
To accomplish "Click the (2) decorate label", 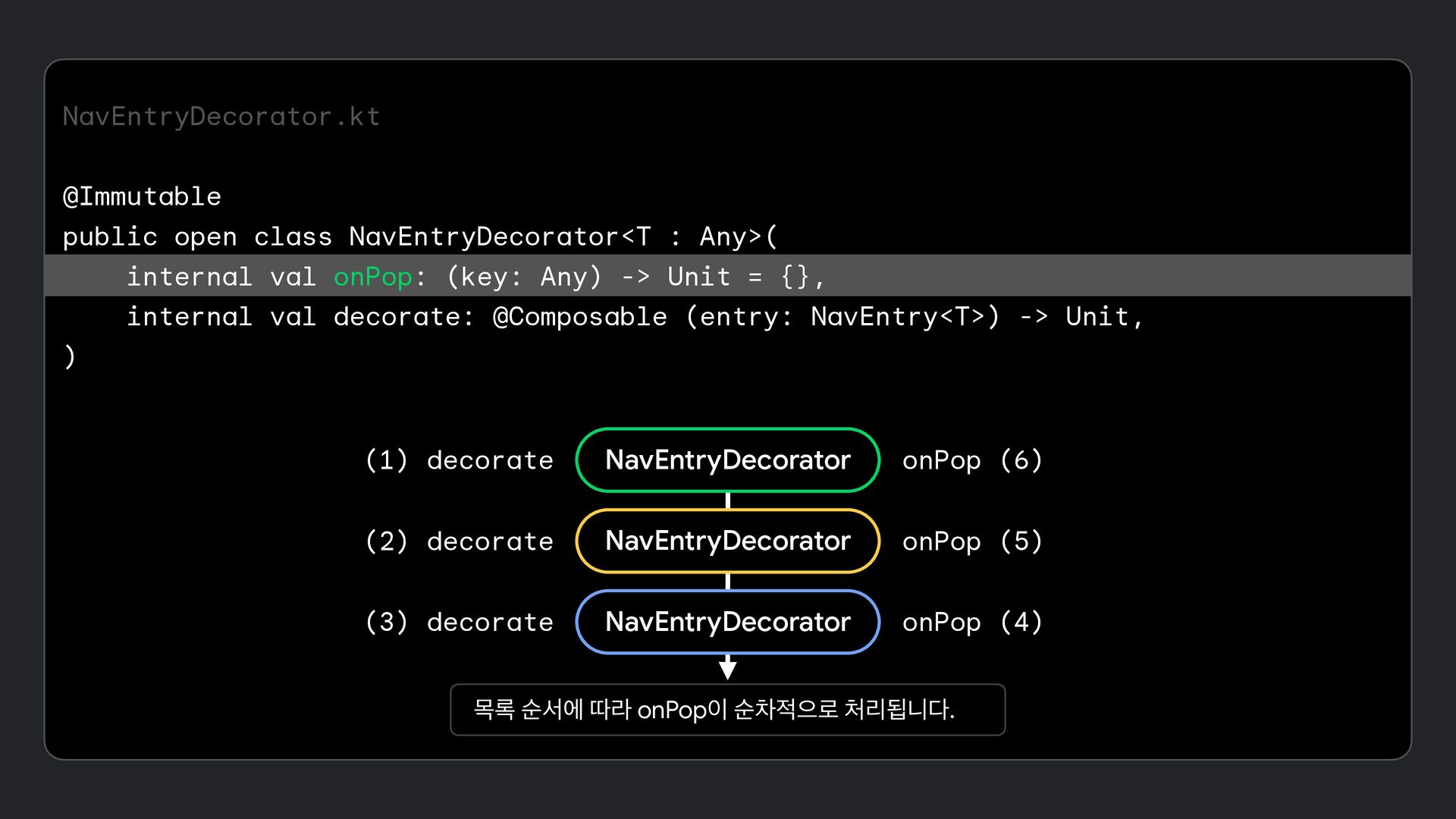I will (x=459, y=541).
